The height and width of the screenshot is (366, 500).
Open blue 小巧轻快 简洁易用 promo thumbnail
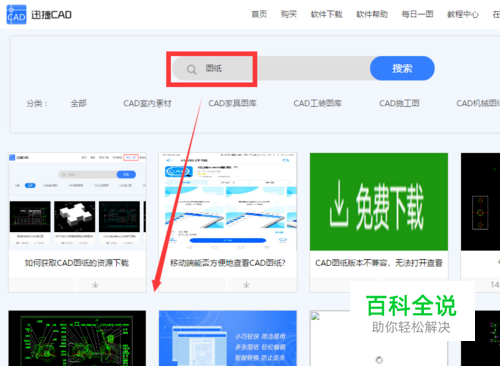228,338
